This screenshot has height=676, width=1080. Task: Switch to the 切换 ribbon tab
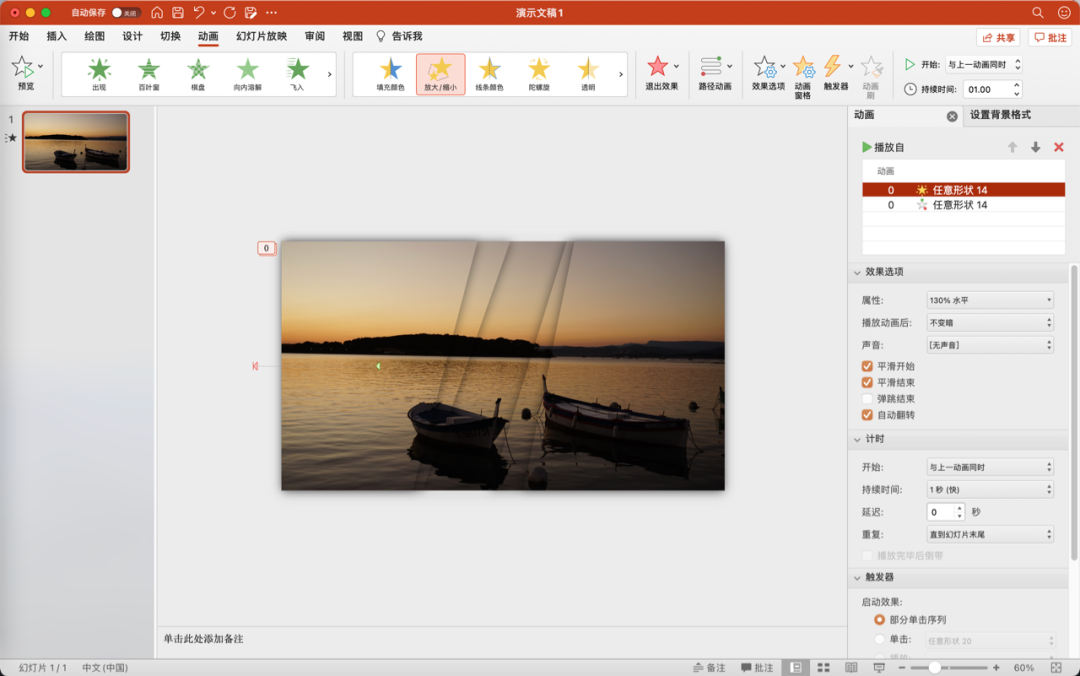point(170,36)
